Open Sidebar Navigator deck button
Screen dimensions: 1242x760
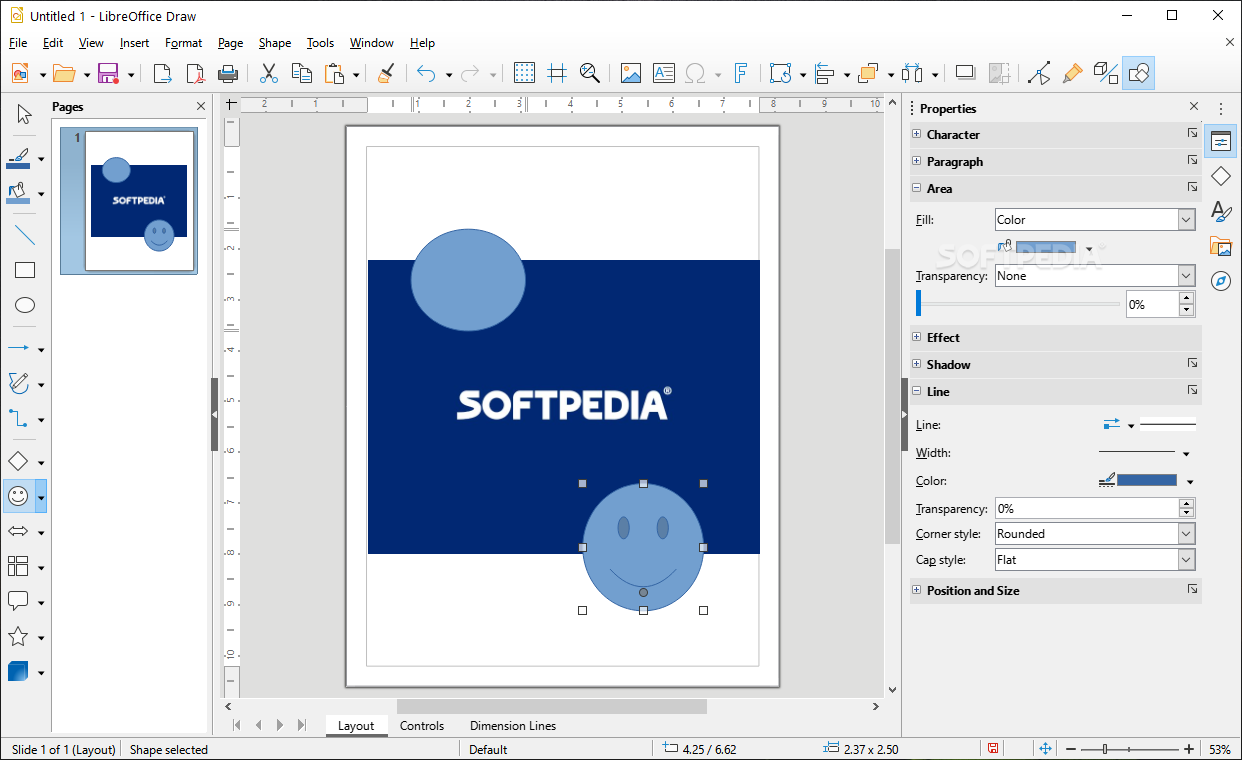coord(1221,281)
